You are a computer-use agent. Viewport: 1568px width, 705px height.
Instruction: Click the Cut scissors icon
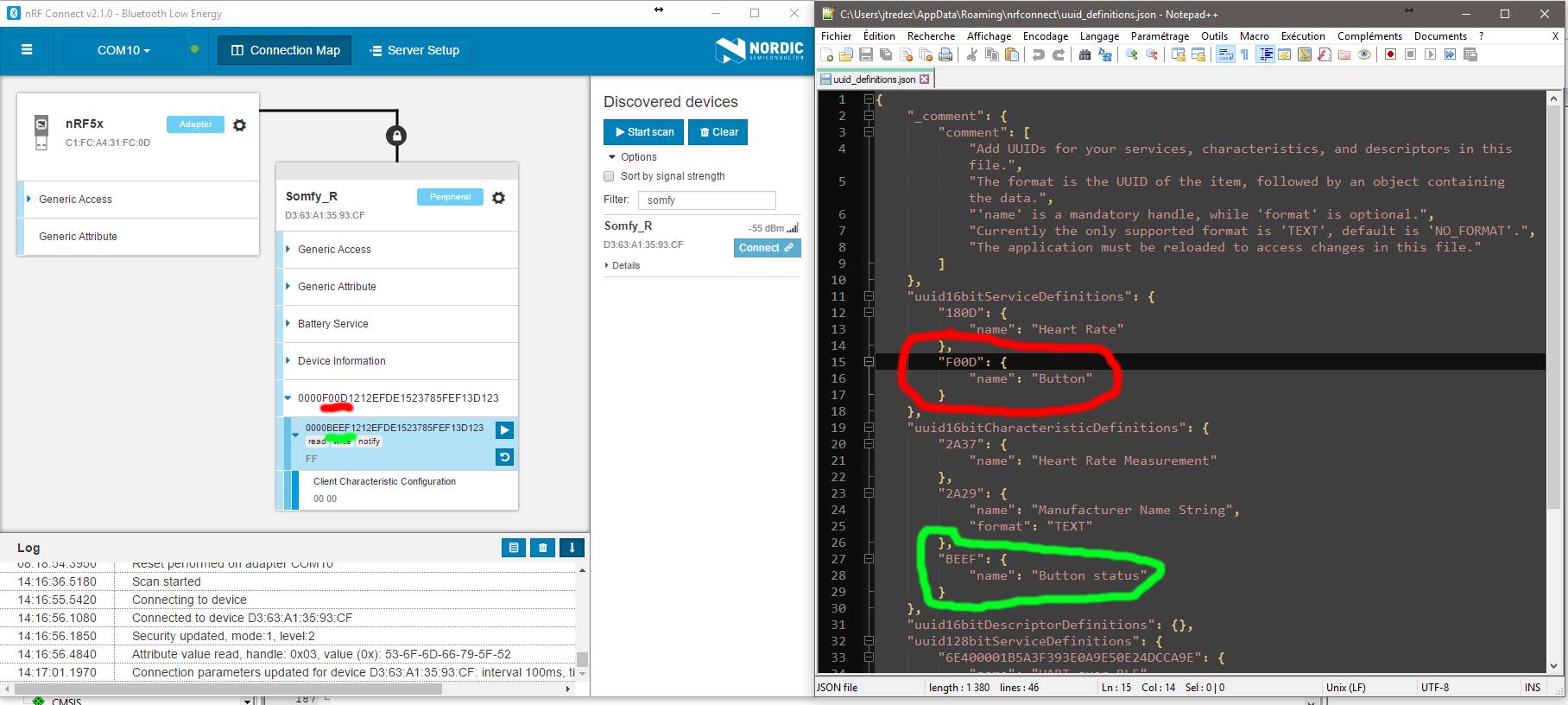click(972, 54)
